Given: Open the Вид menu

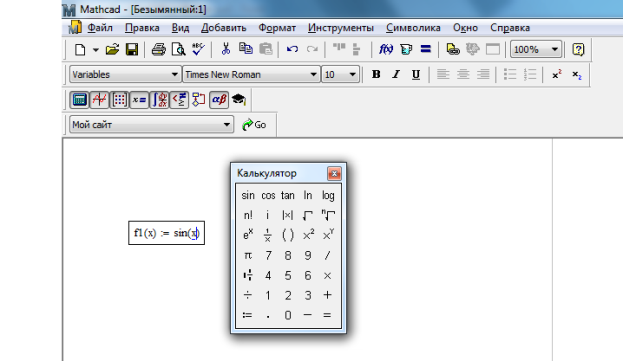Looking at the screenshot, I should (180, 28).
